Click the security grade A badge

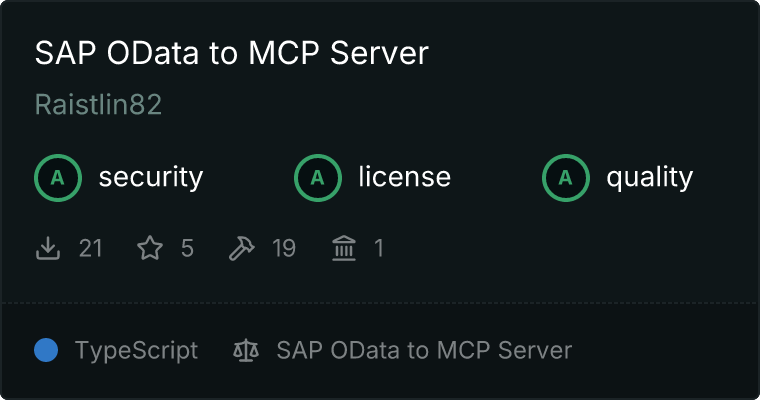click(58, 178)
